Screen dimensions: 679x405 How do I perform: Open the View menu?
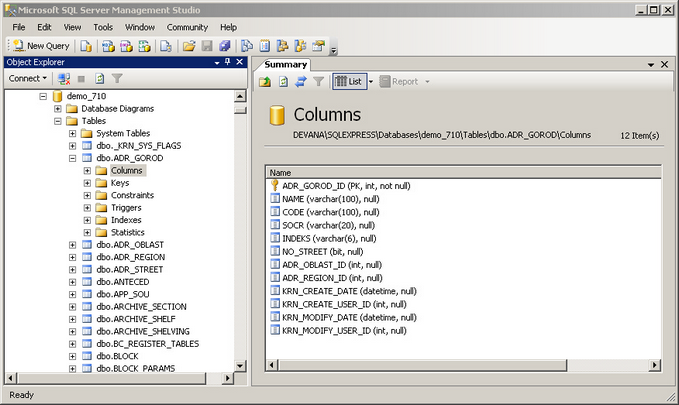pyautogui.click(x=72, y=27)
